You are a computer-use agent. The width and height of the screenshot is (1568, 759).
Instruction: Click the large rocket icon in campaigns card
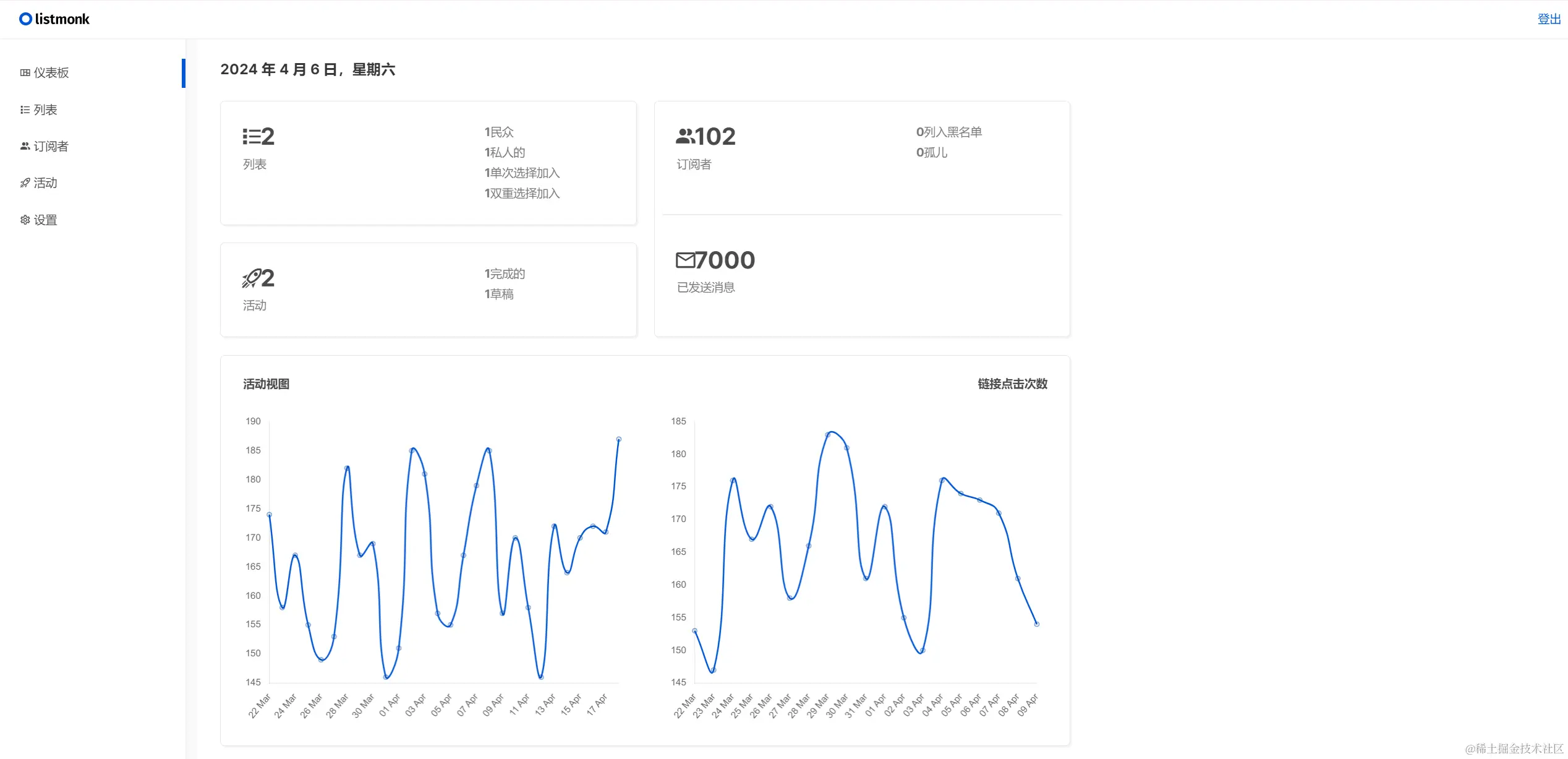(x=251, y=278)
